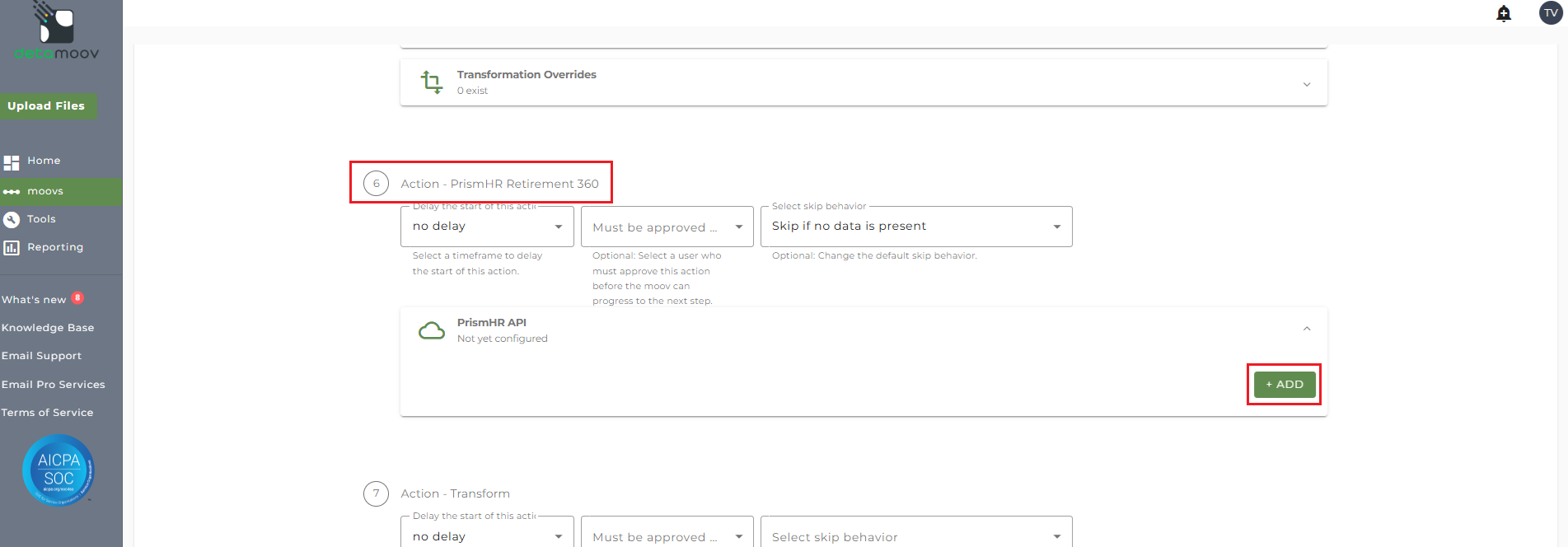Click the + ADD button
Image resolution: width=1568 pixels, height=547 pixels.
(1284, 385)
